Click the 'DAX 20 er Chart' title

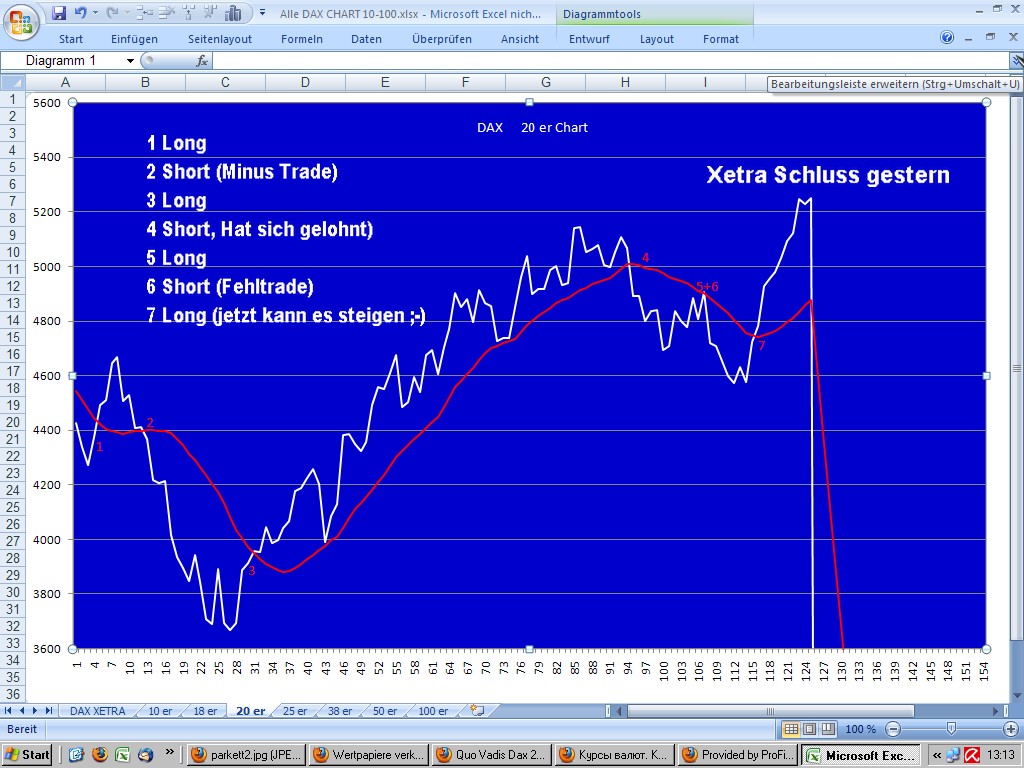click(532, 128)
